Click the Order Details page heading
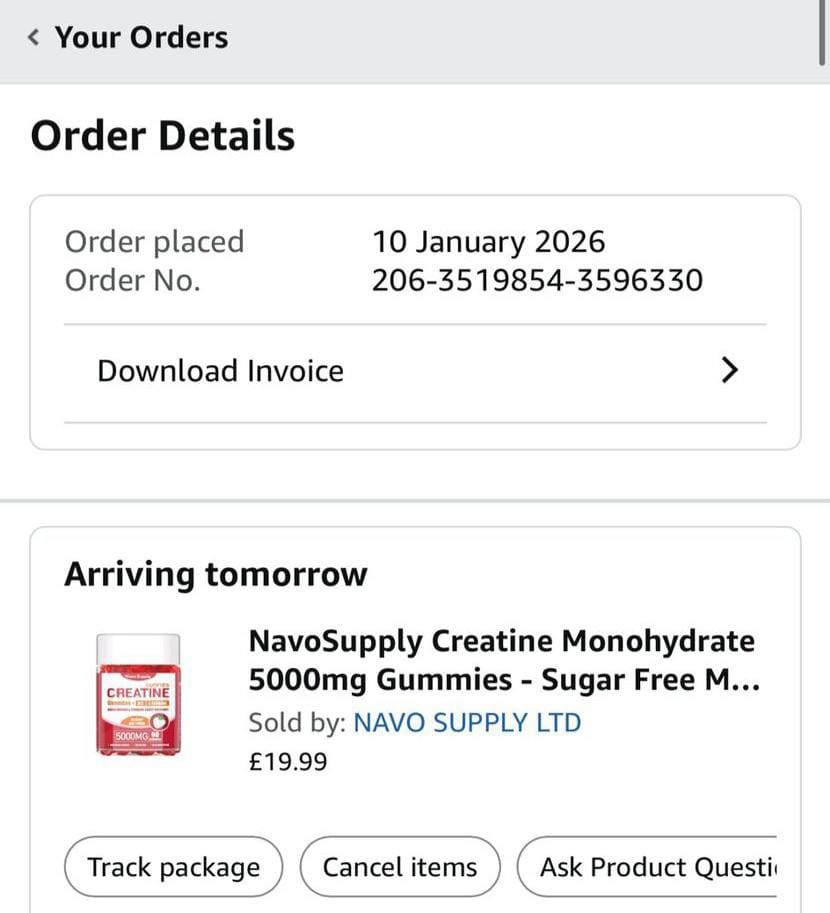Screen dimensions: 830x913 point(162,136)
